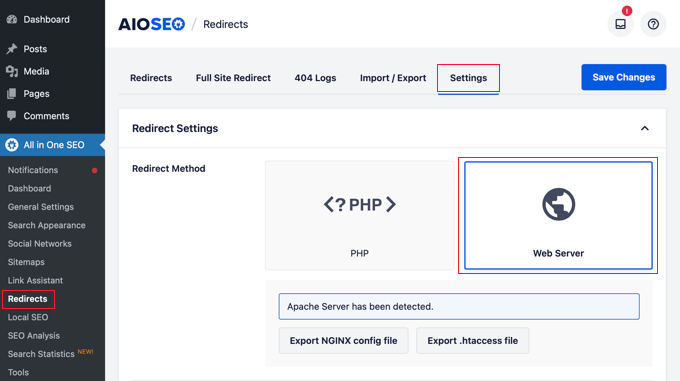Click the Media library icon
680x381 pixels.
point(12,72)
